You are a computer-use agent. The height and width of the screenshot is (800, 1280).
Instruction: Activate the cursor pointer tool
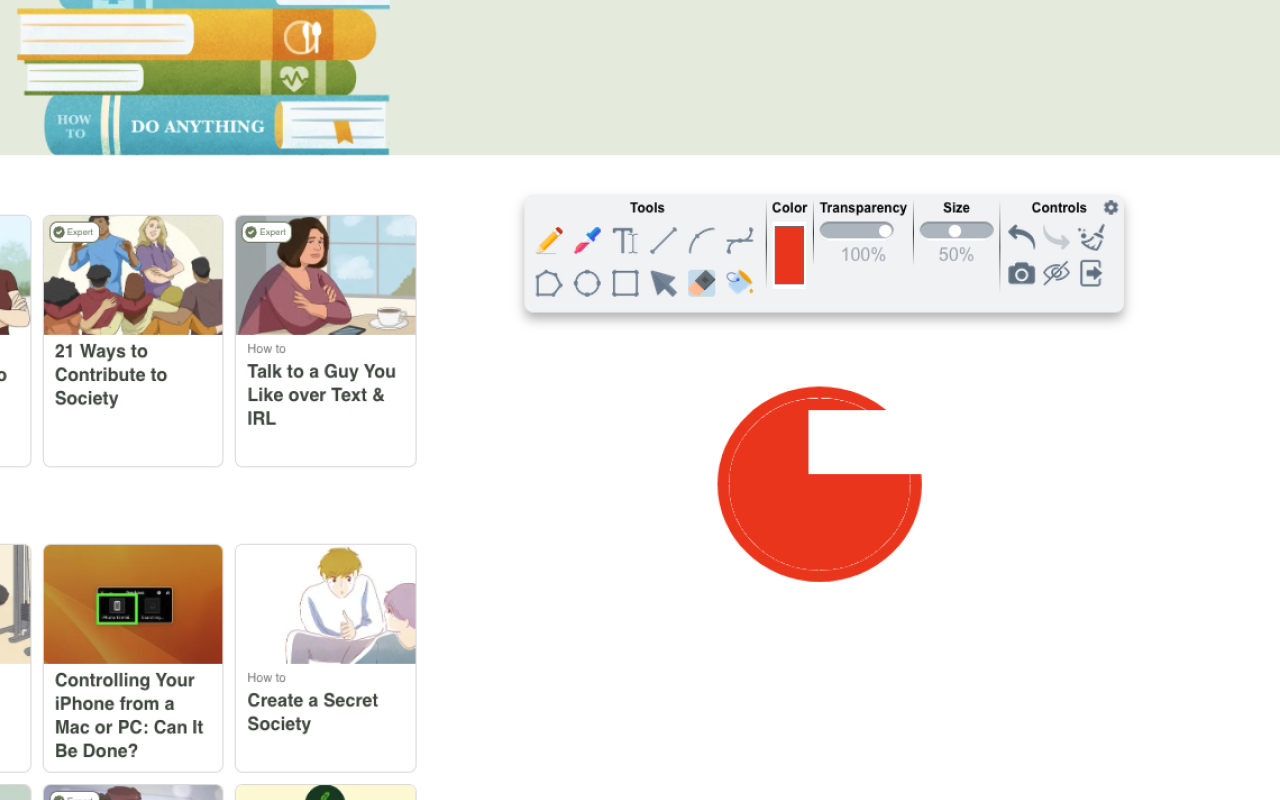[x=663, y=283]
